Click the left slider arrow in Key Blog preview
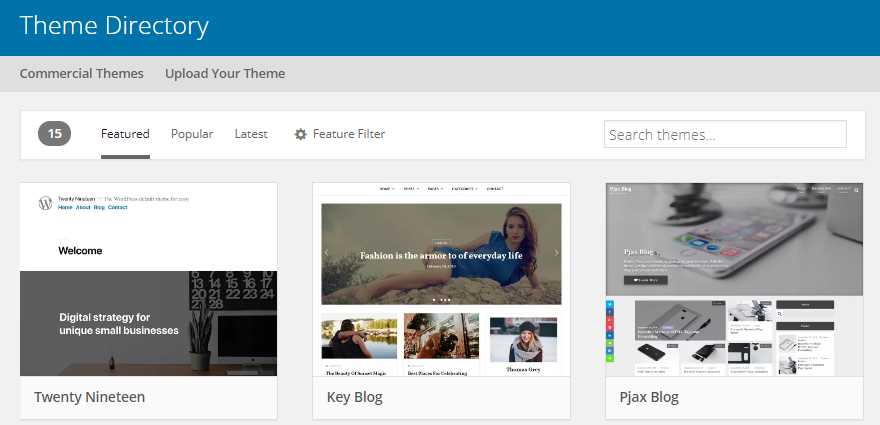Image resolution: width=880 pixels, height=425 pixels. 326,253
